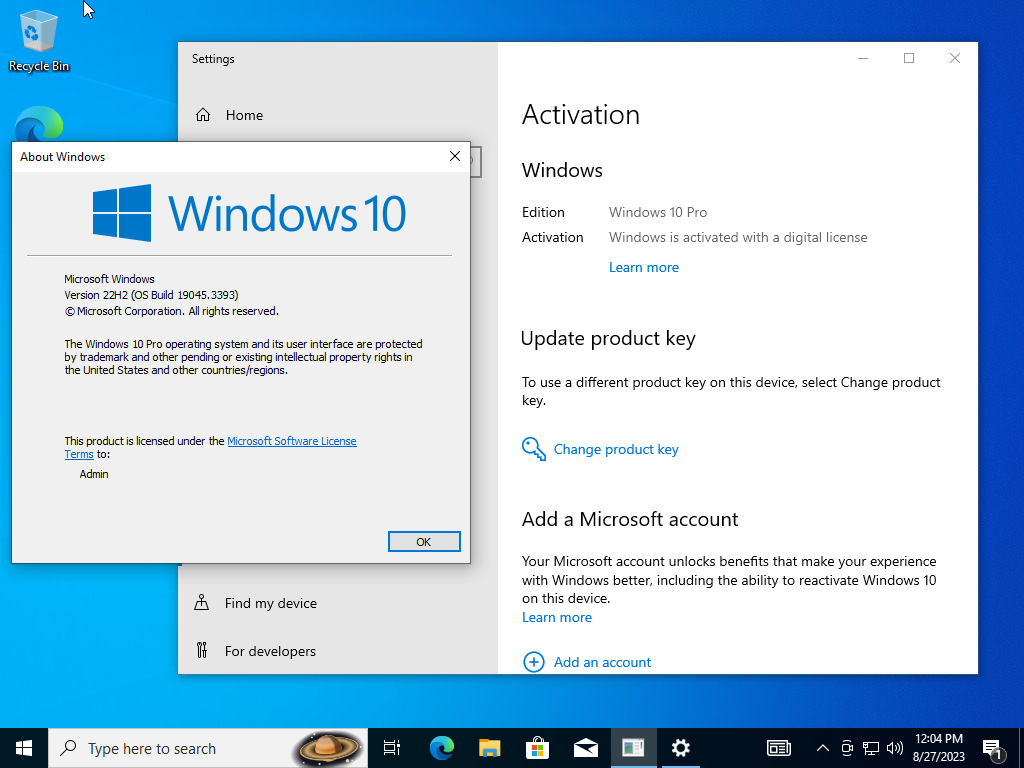Open the Microsoft Edge desktop shortcut
Image resolution: width=1024 pixels, height=768 pixels.
click(39, 124)
